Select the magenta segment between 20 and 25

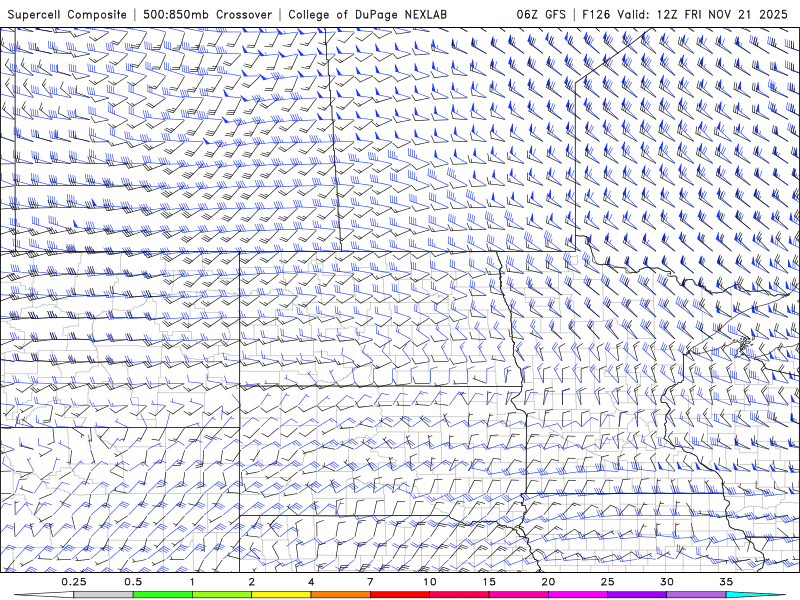click(578, 595)
